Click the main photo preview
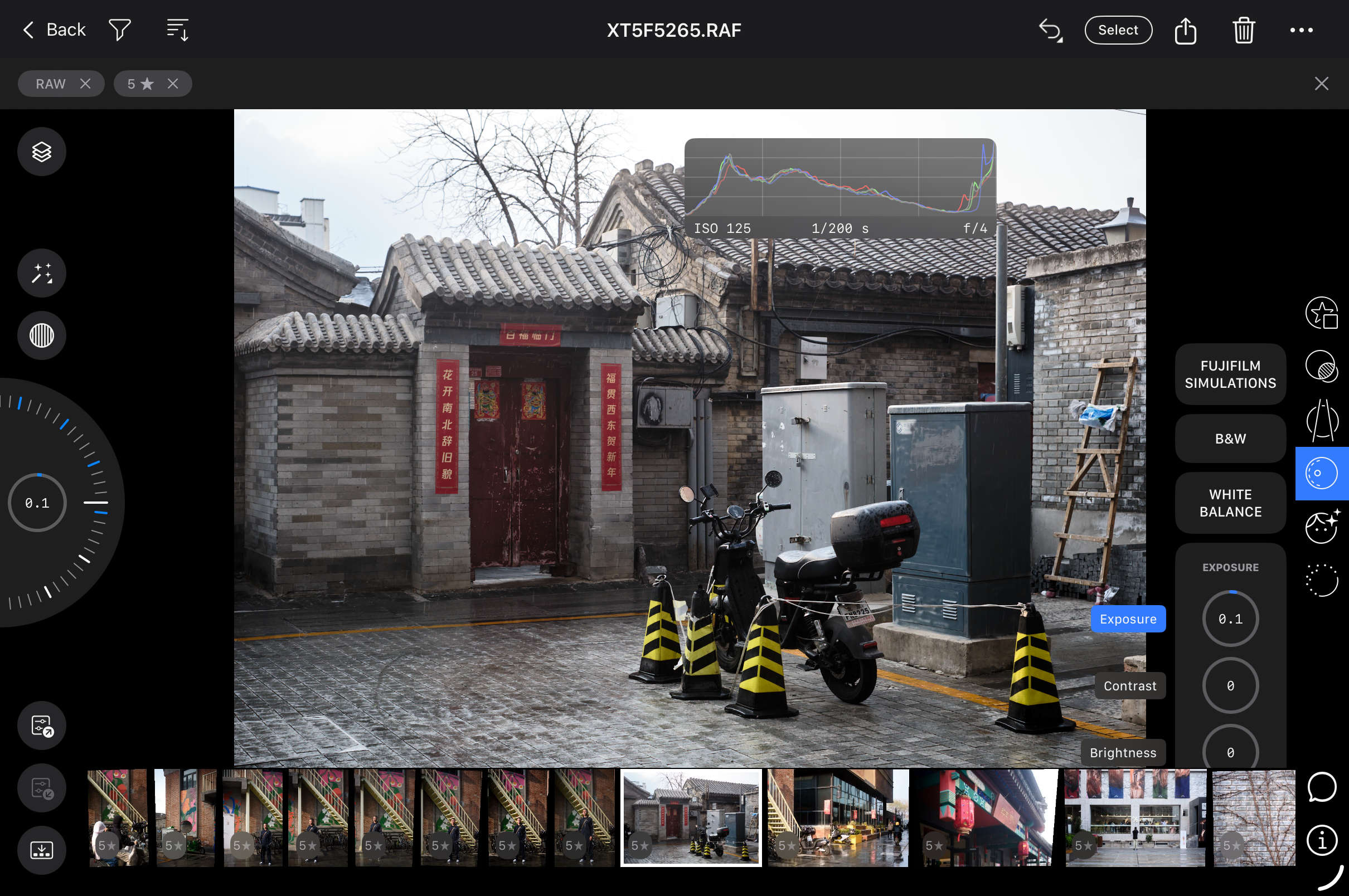 pos(690,437)
